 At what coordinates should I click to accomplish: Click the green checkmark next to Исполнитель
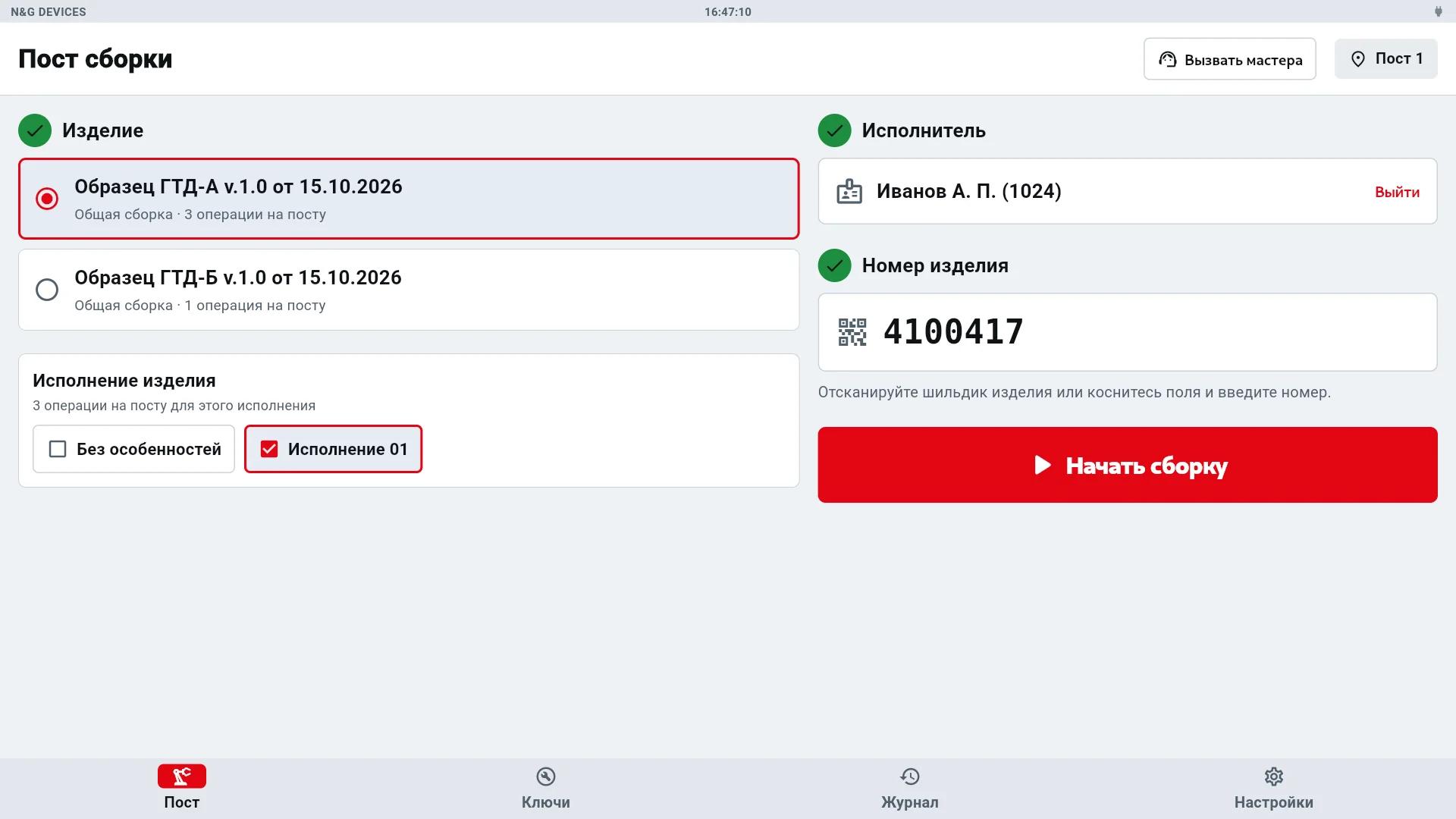pyautogui.click(x=834, y=130)
